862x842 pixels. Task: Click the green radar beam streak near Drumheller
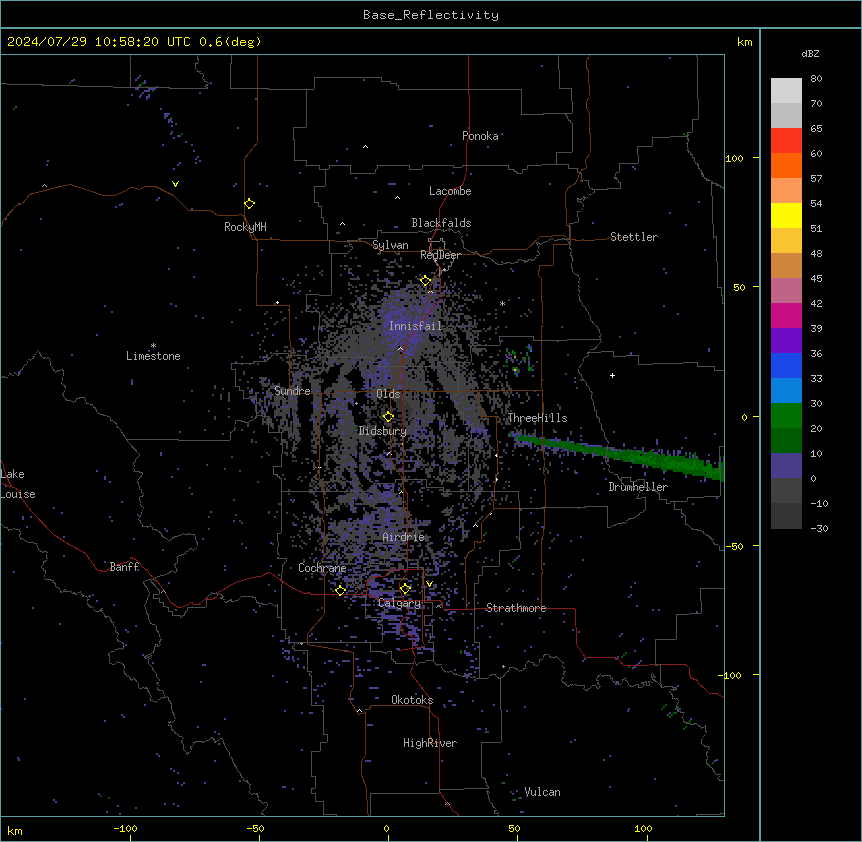(618, 454)
